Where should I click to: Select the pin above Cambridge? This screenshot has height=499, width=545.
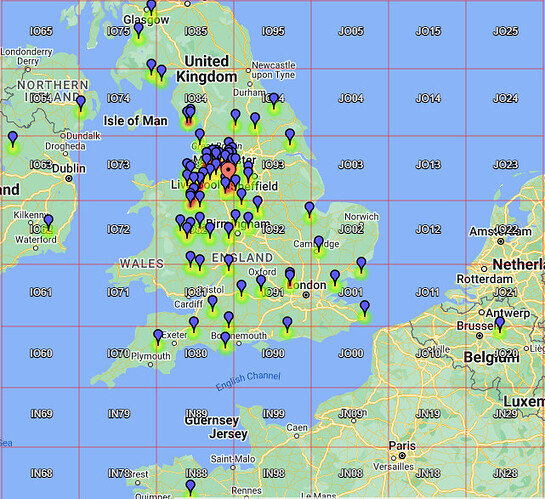(319, 243)
